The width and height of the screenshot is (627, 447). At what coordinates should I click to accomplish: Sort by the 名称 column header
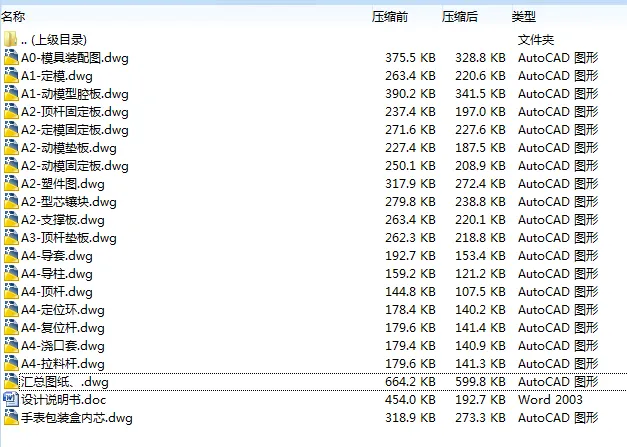13,16
